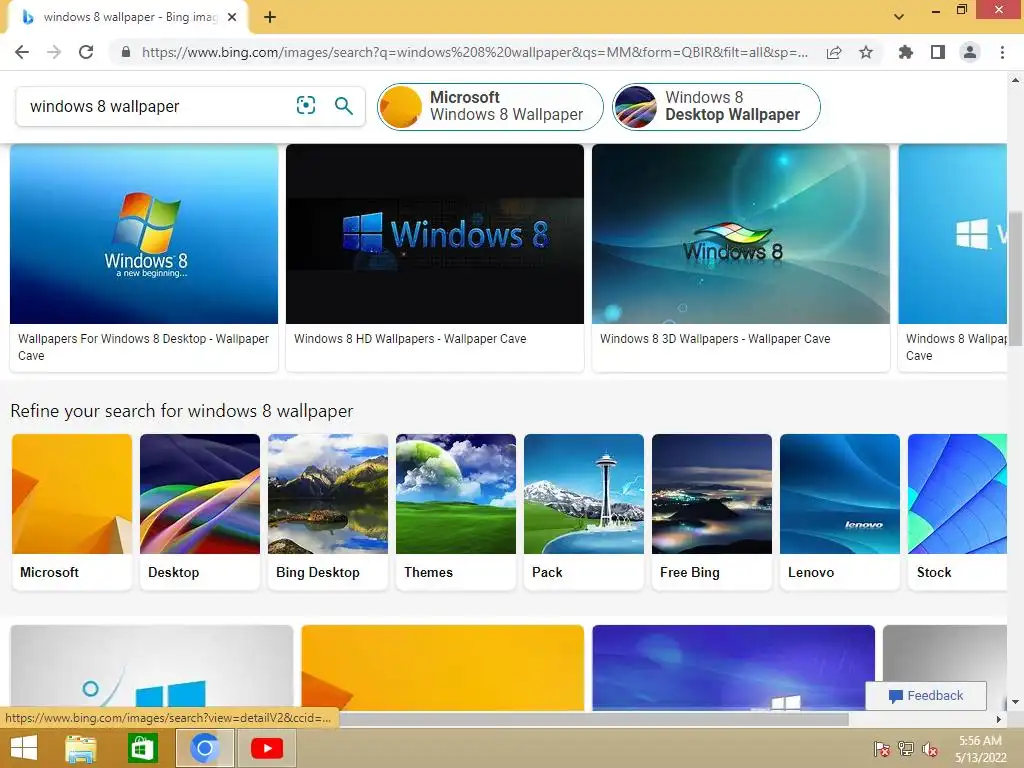The width and height of the screenshot is (1024, 768).
Task: Refine search by Free Bing
Action: point(712,512)
